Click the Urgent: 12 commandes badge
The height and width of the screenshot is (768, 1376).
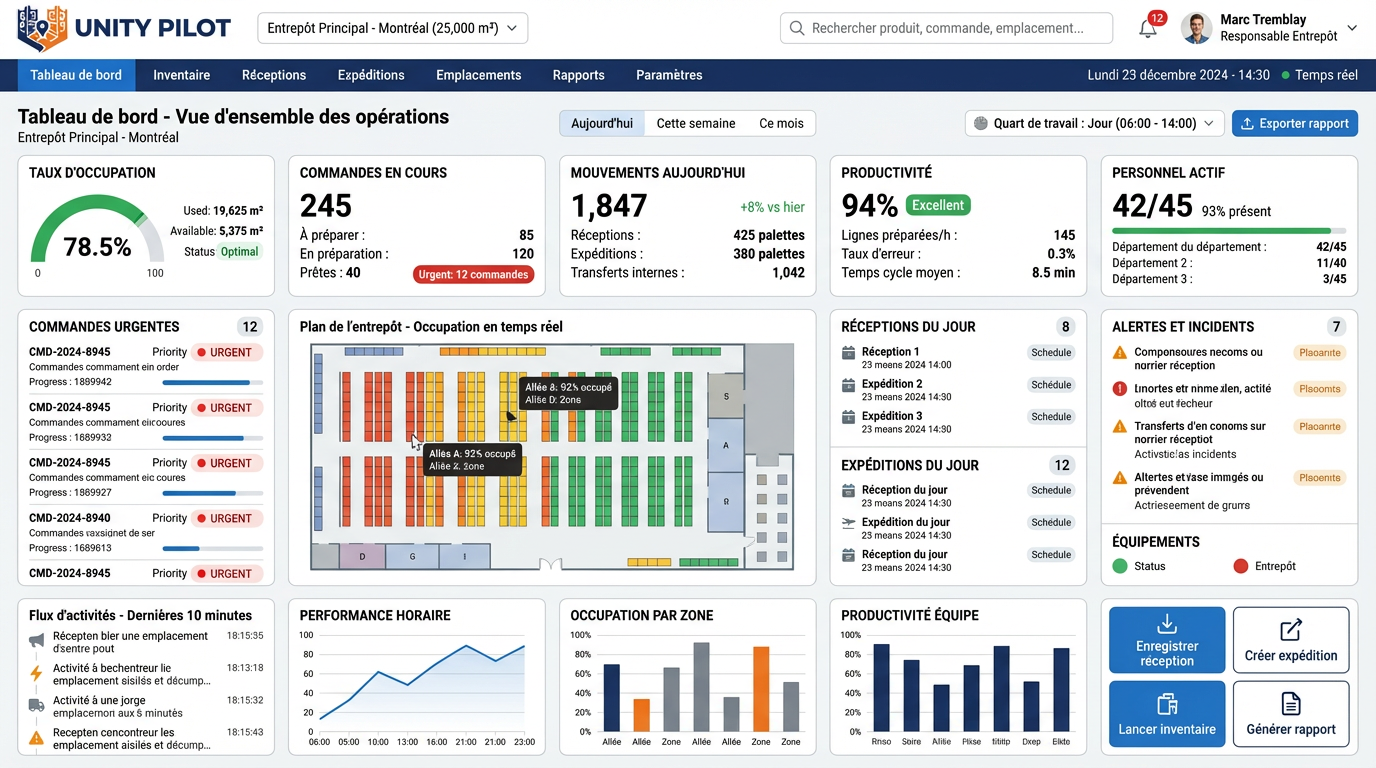[473, 275]
